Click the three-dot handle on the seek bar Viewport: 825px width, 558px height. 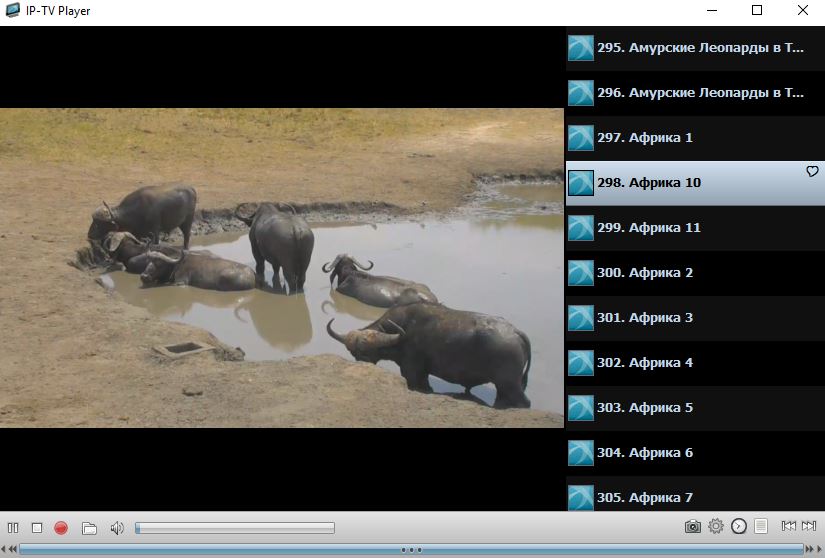[x=411, y=550]
